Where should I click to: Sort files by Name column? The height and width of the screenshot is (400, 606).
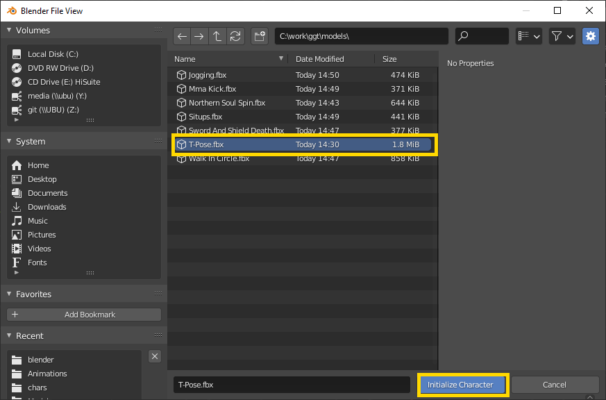click(x=229, y=59)
